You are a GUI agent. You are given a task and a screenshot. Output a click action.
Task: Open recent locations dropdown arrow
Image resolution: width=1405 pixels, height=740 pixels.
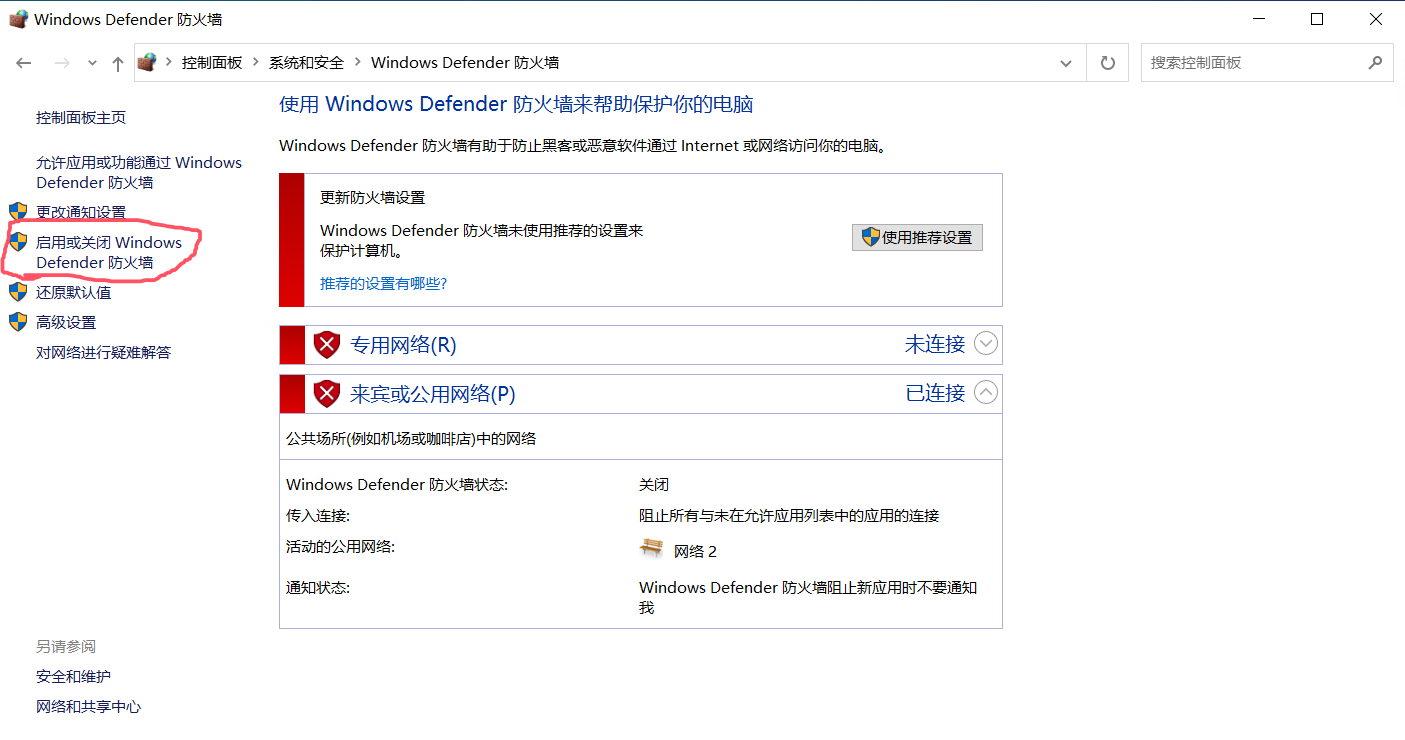[92, 63]
